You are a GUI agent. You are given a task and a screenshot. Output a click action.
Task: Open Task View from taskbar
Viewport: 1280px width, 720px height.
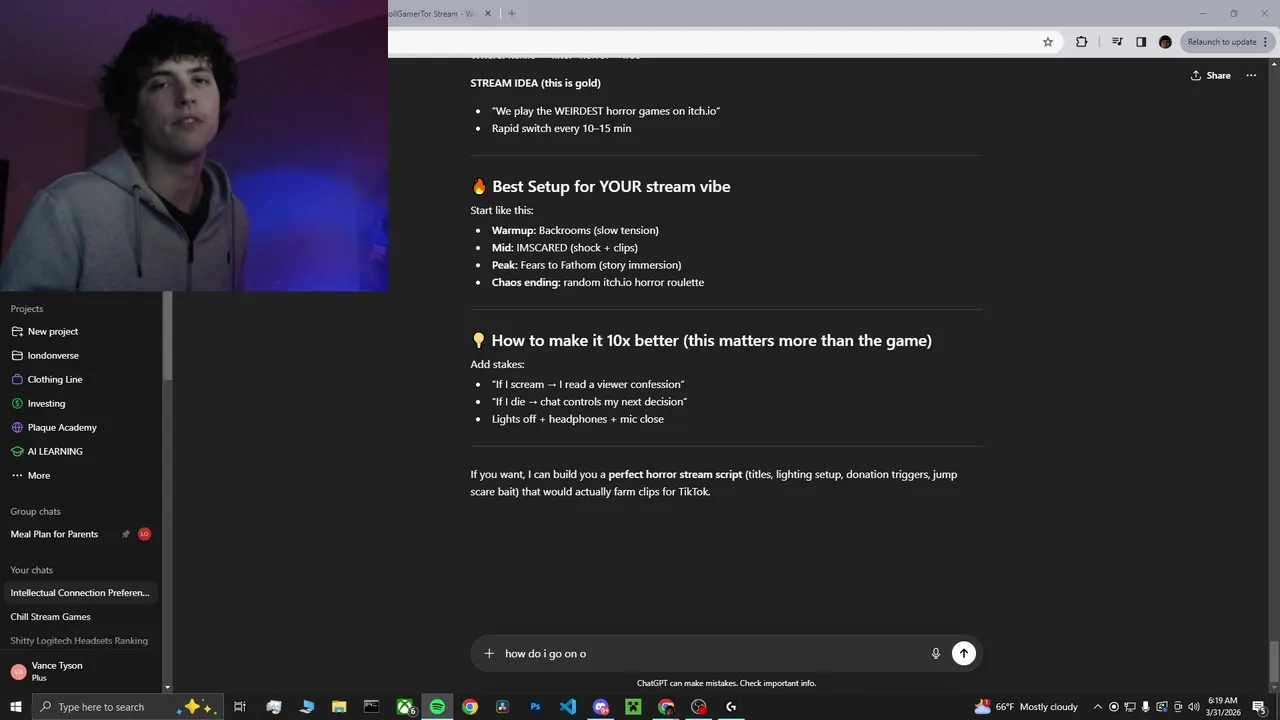coord(240,707)
